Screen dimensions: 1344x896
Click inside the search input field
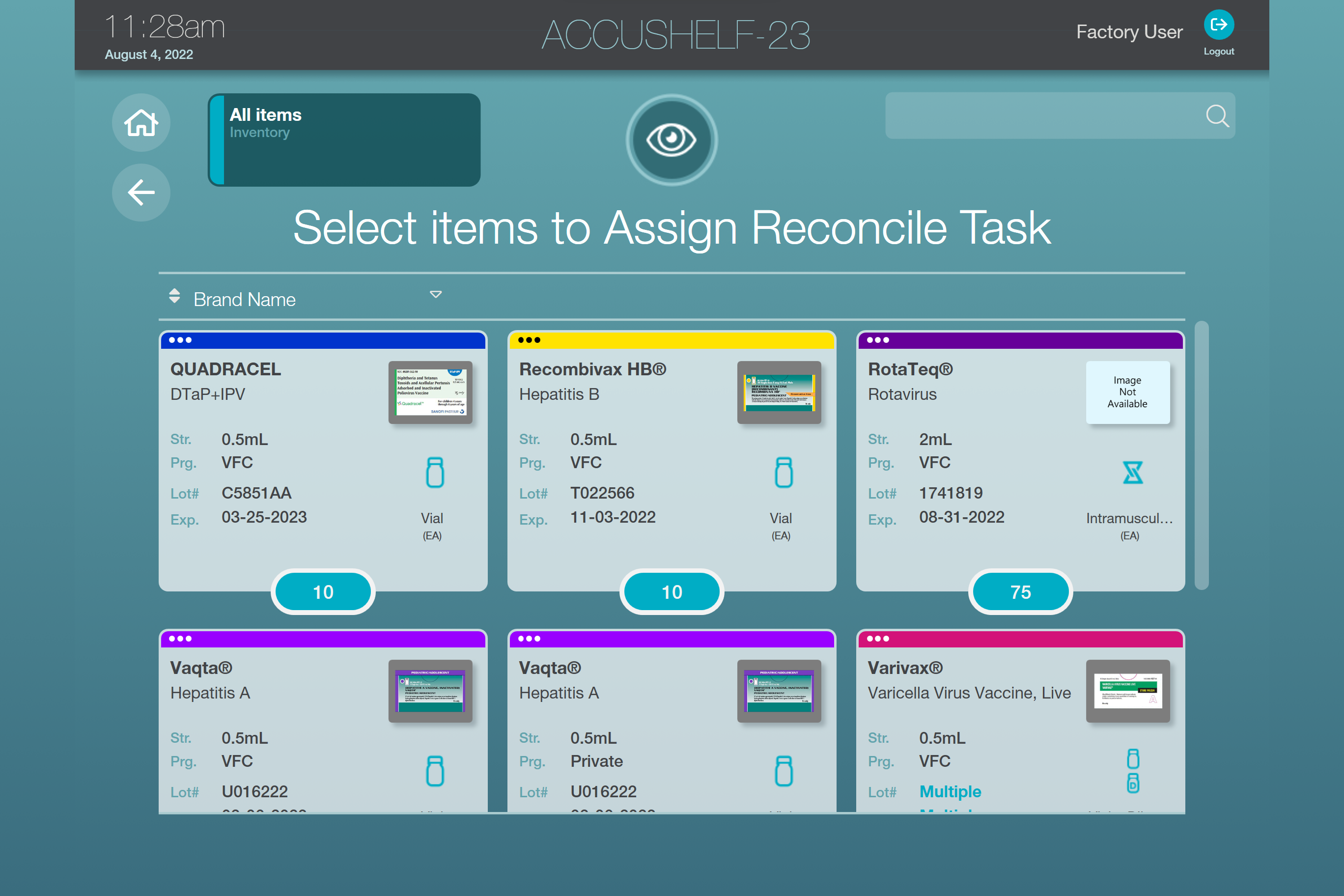click(1040, 116)
